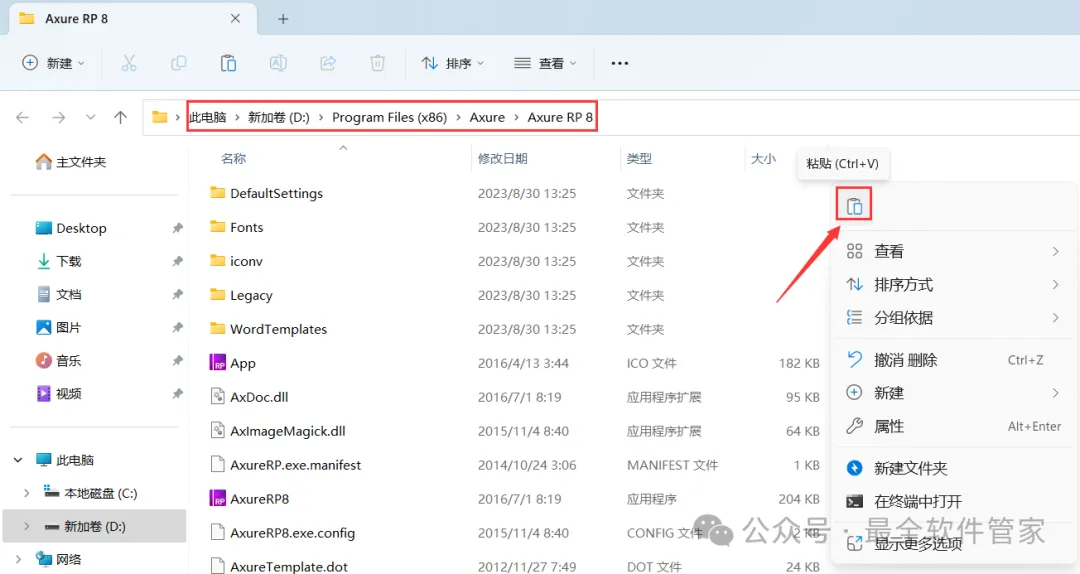The width and height of the screenshot is (1080, 574).
Task: Click the Delete trash icon in toolbar
Action: point(377,63)
